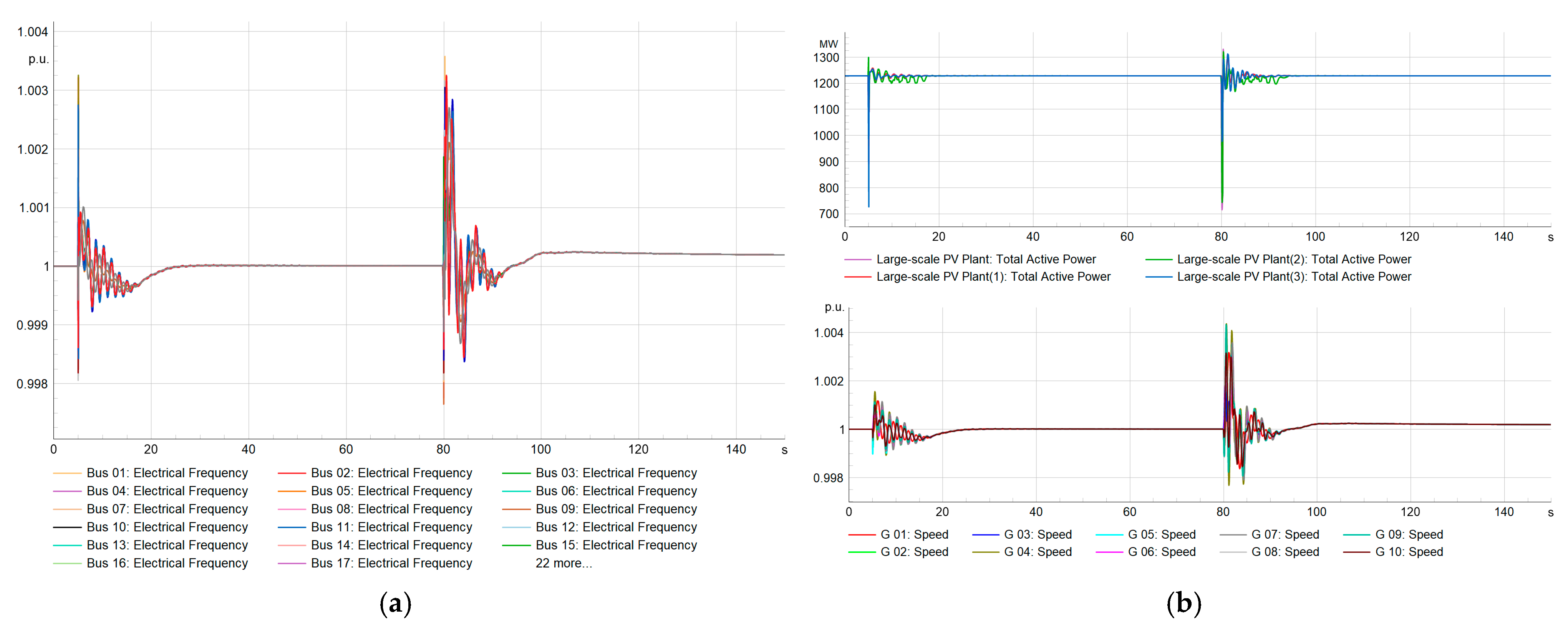Screen dimensions: 1568x627
Task: Click the Bus 01 Electrical Frequency legend entry
Action: pos(167,473)
